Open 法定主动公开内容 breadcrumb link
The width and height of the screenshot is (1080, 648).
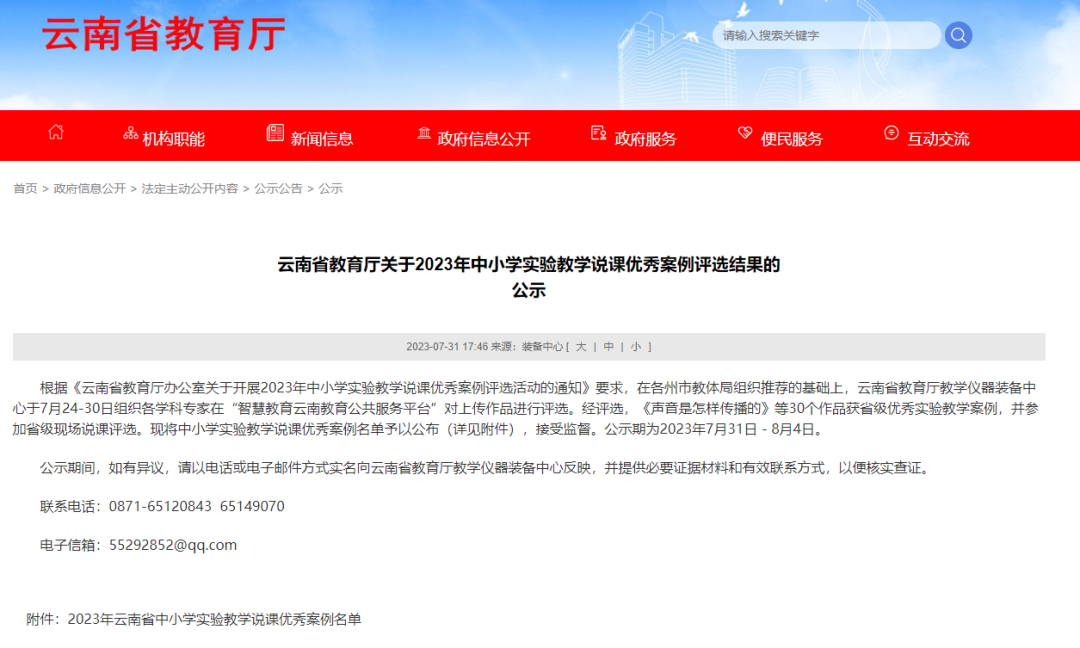[189, 189]
